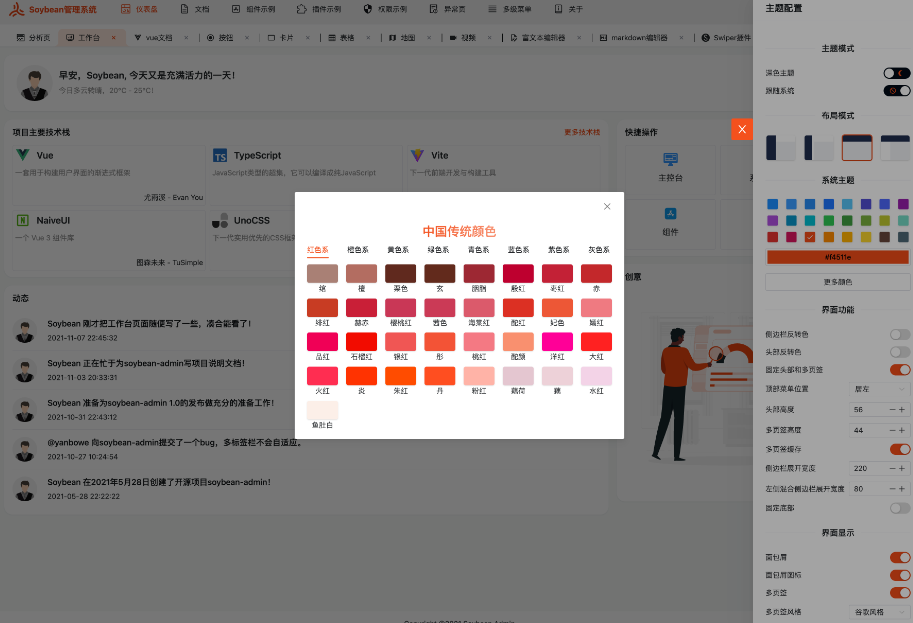
Task: Enable 固定底部 switch
Action: [x=900, y=508]
